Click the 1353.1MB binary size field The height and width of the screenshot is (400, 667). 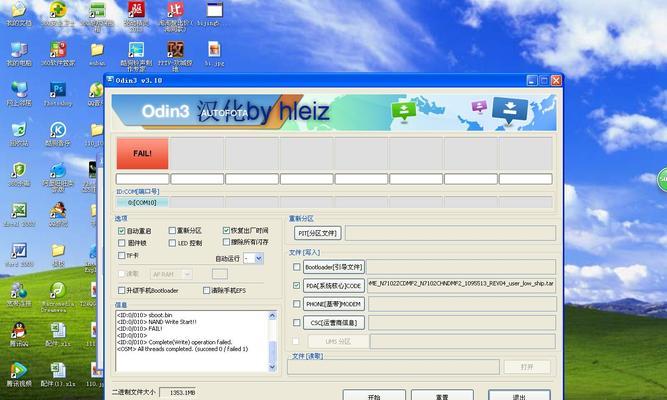click(x=177, y=392)
